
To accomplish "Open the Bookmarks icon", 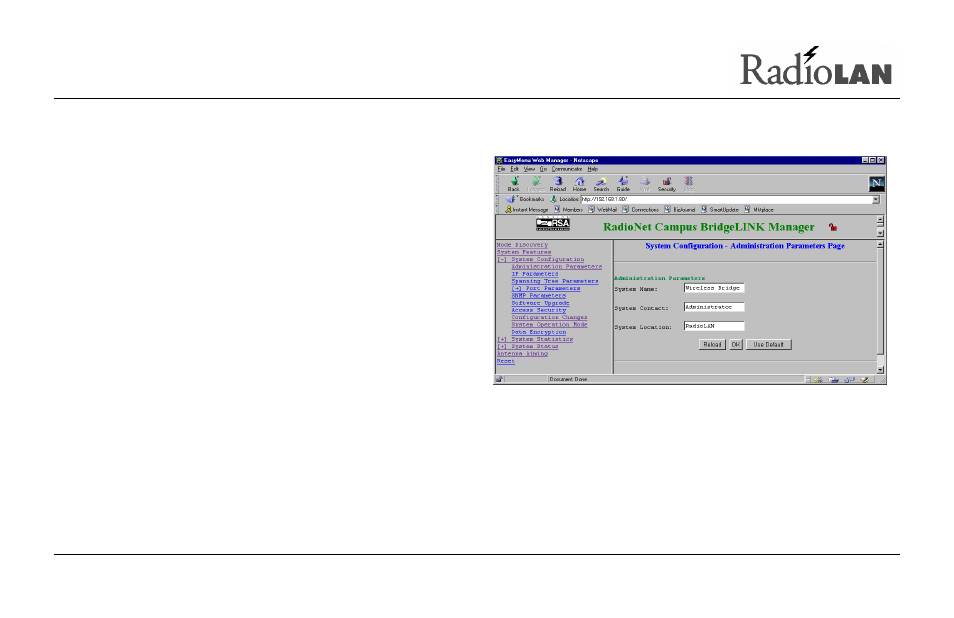I will (510, 200).
